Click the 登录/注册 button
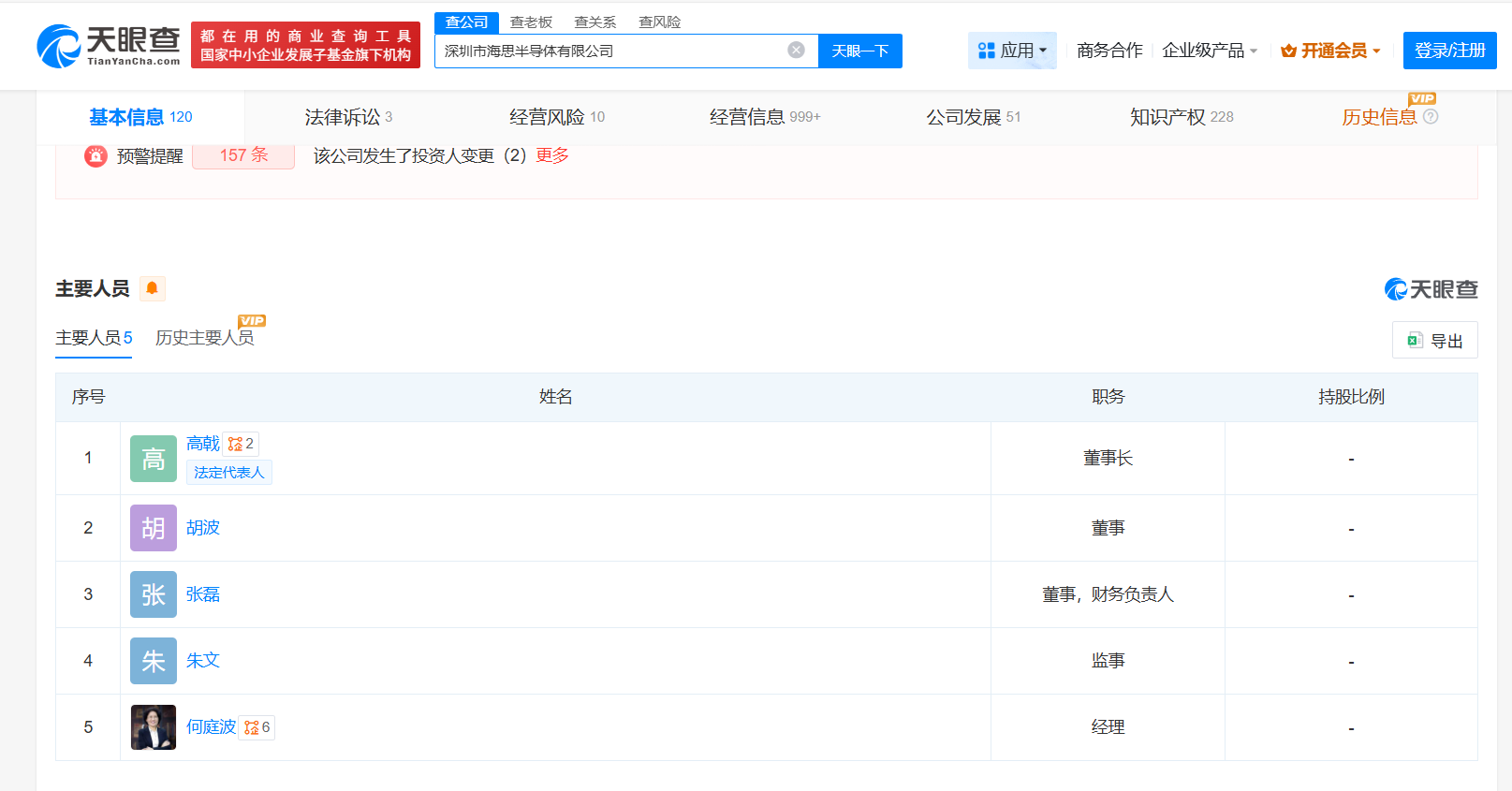 click(1449, 51)
